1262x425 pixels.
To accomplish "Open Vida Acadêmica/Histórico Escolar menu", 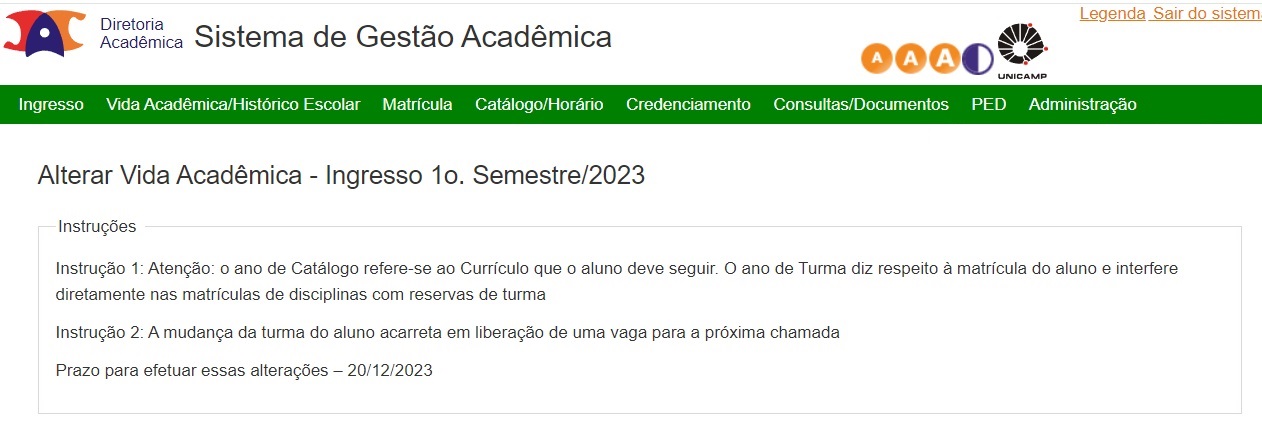I will click(233, 104).
